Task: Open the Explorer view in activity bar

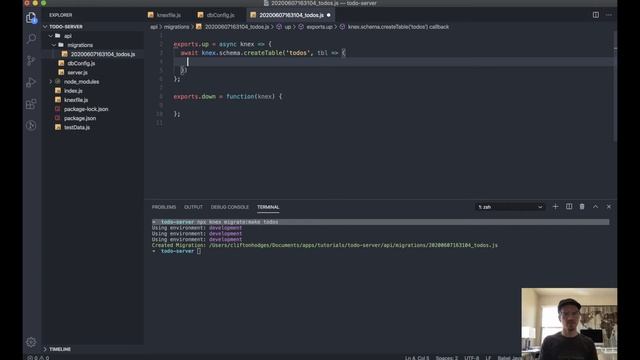Action: (x=31, y=18)
